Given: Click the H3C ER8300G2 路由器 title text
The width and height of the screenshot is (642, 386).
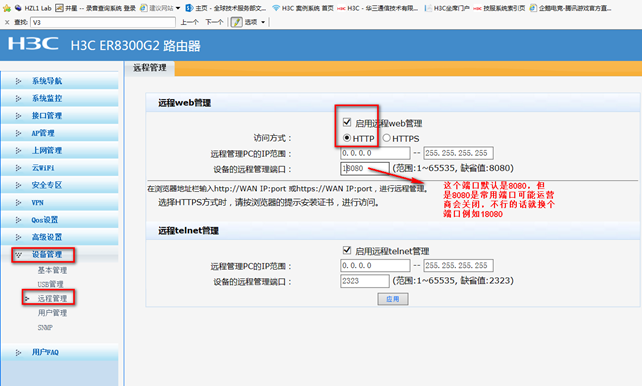Looking at the screenshot, I should coord(136,45).
